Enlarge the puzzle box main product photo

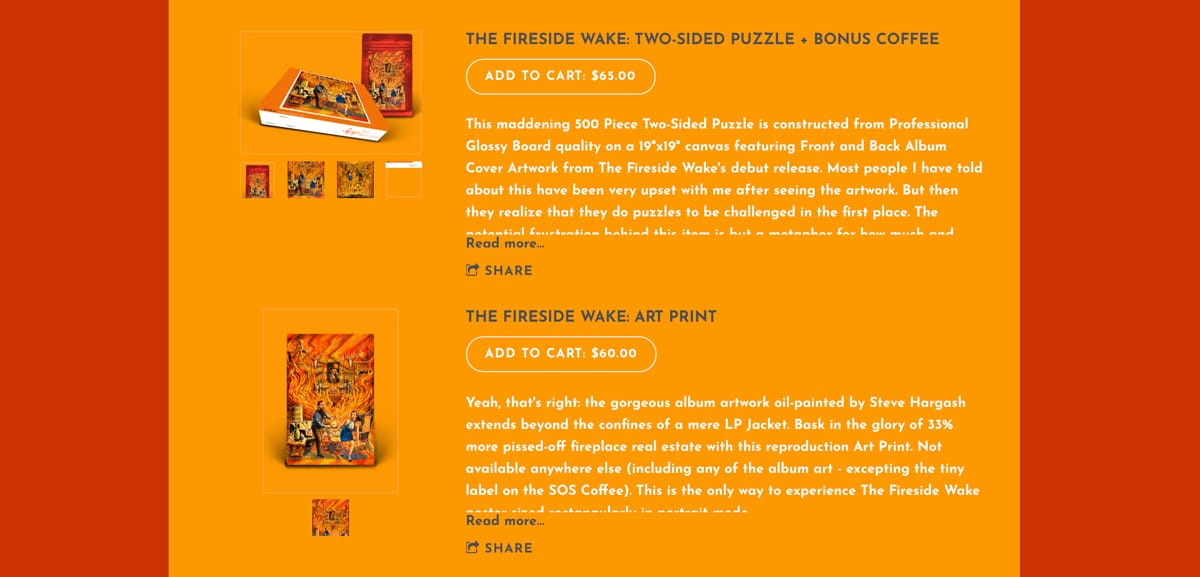330,91
